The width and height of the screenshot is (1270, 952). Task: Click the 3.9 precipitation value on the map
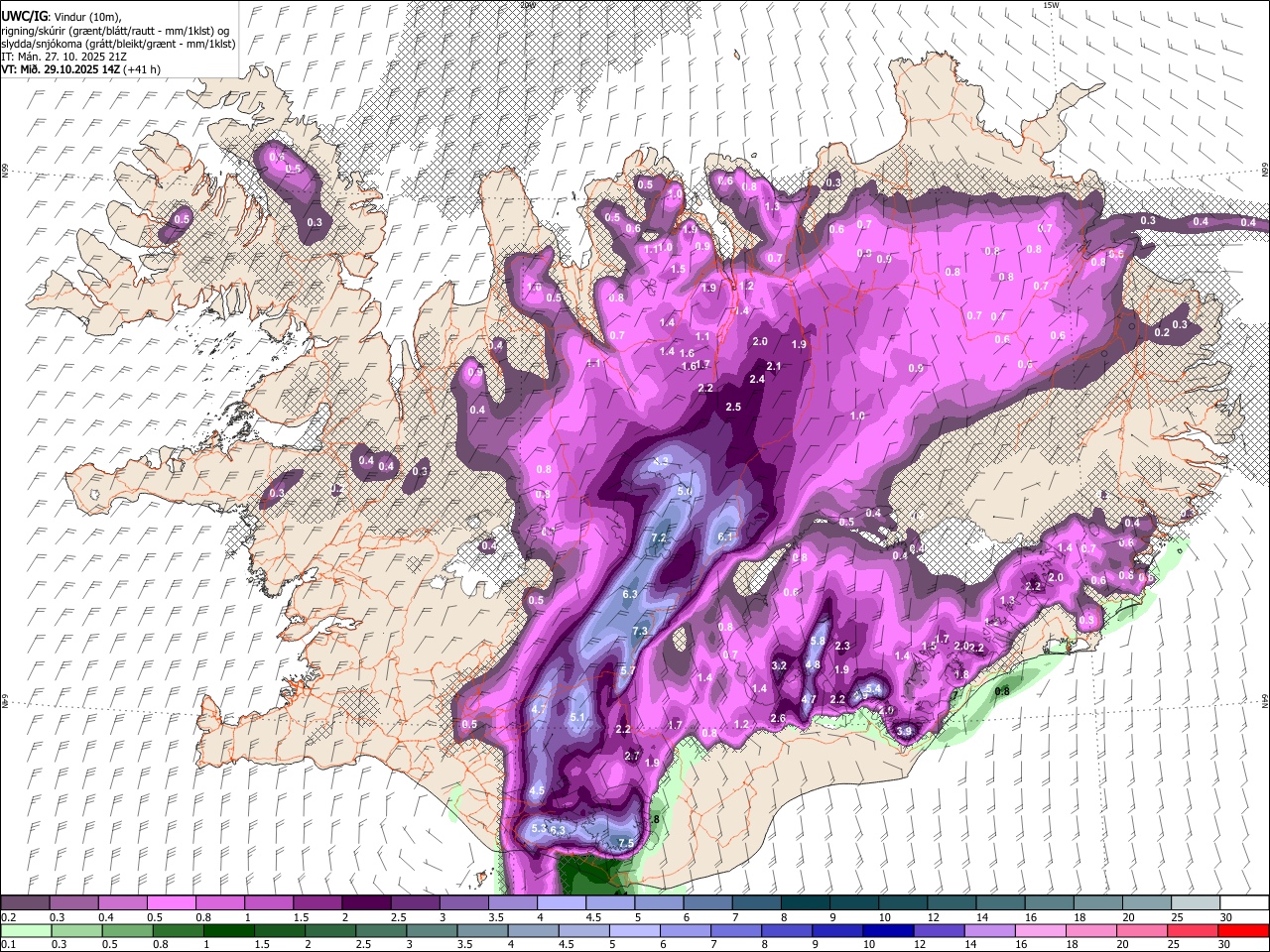point(904,732)
